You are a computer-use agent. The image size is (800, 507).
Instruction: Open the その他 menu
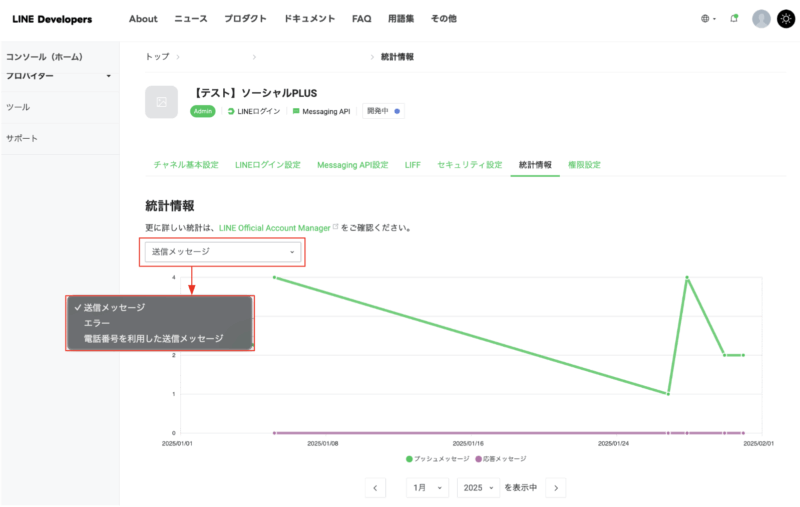443,19
